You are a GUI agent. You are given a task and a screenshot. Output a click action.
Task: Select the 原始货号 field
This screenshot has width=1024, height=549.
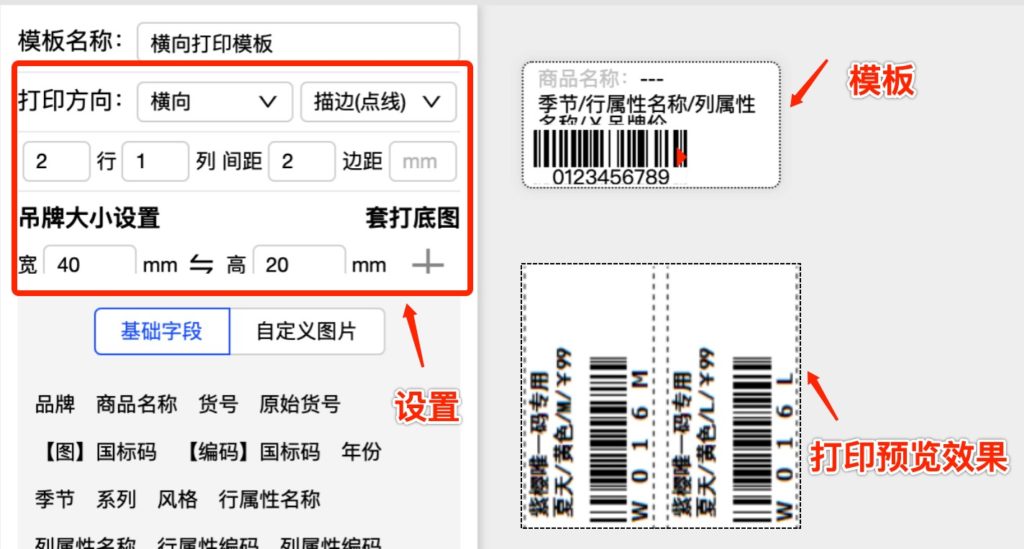coord(300,404)
